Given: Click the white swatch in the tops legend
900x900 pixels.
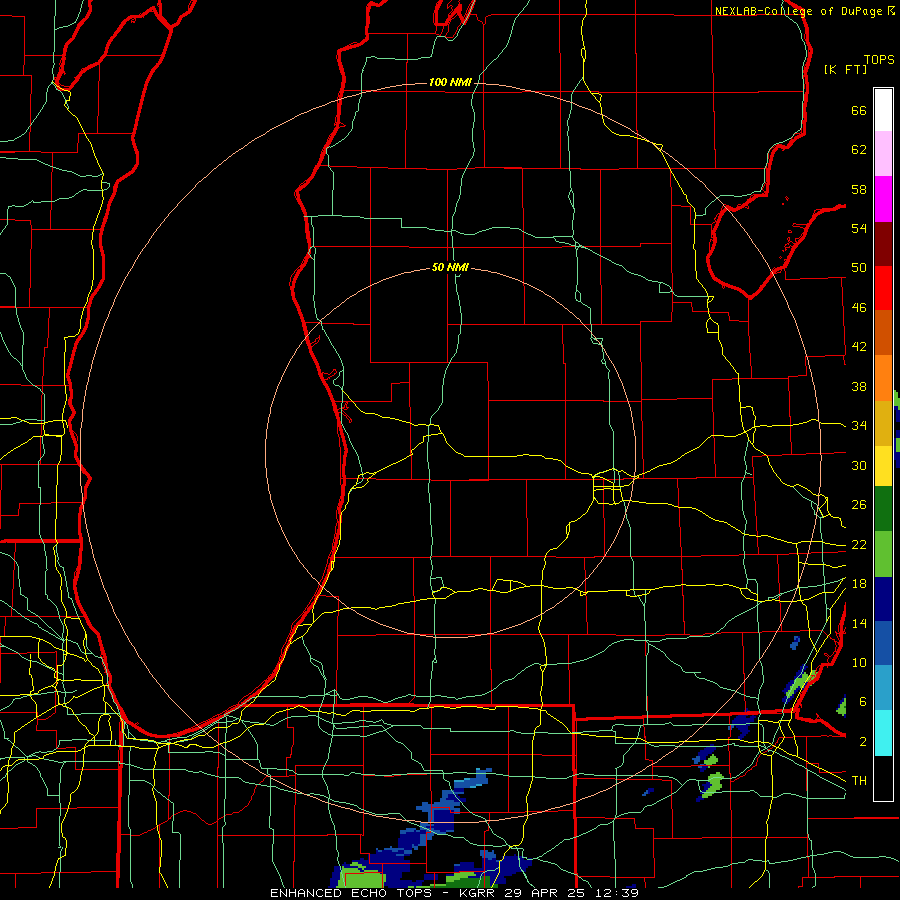Looking at the screenshot, I should 883,110.
